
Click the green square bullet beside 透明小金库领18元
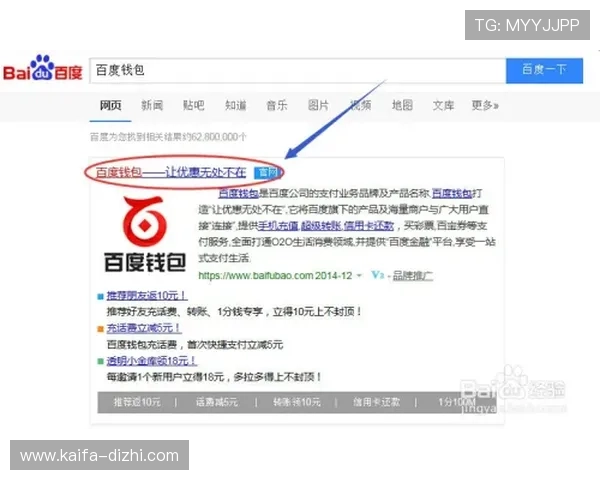coord(101,361)
